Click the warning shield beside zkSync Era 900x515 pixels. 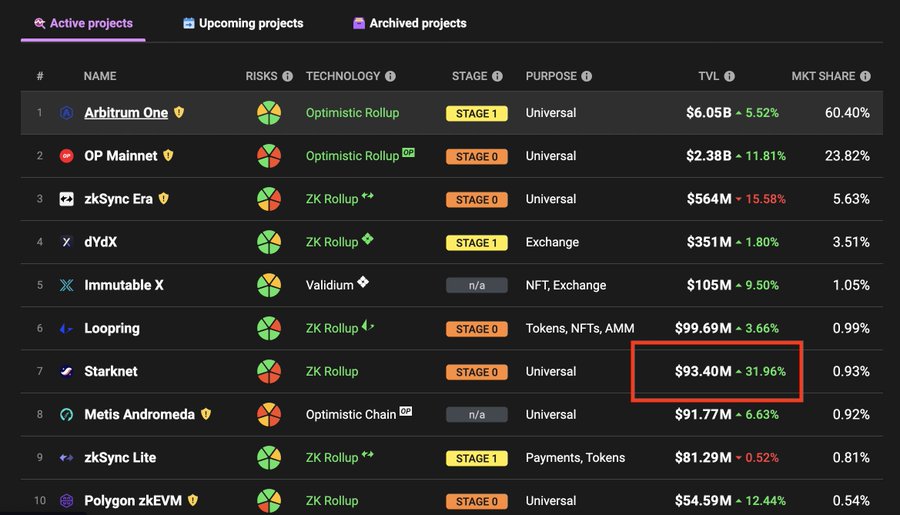coord(164,198)
